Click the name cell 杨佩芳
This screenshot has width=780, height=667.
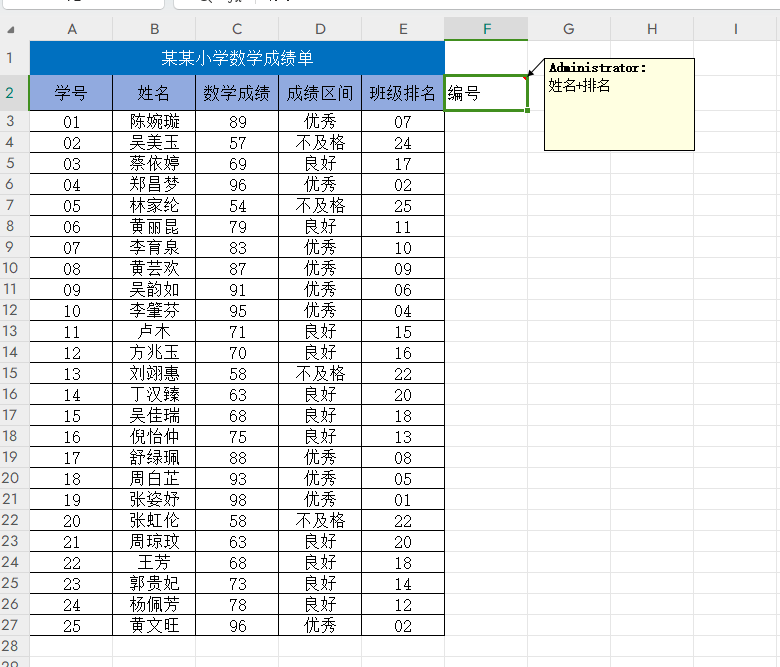[x=154, y=604]
